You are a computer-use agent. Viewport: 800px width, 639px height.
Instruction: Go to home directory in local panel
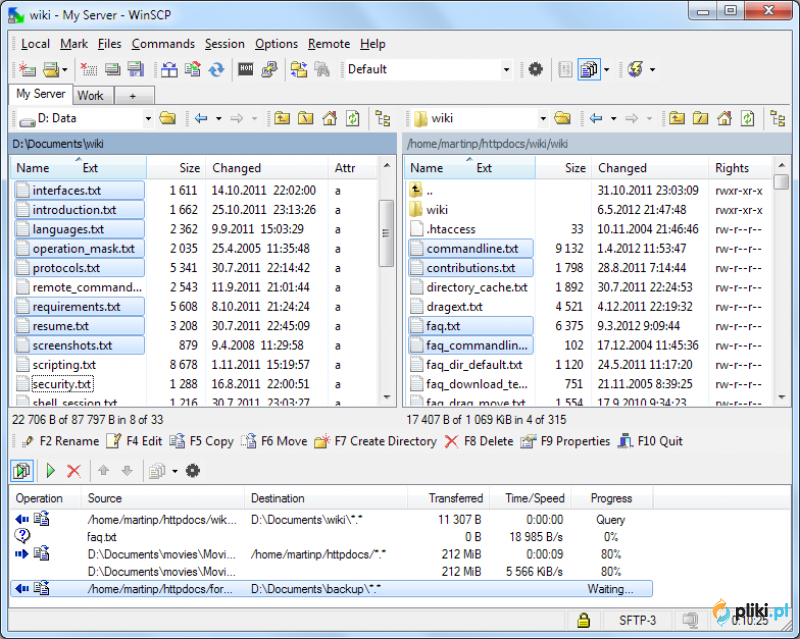tap(329, 118)
